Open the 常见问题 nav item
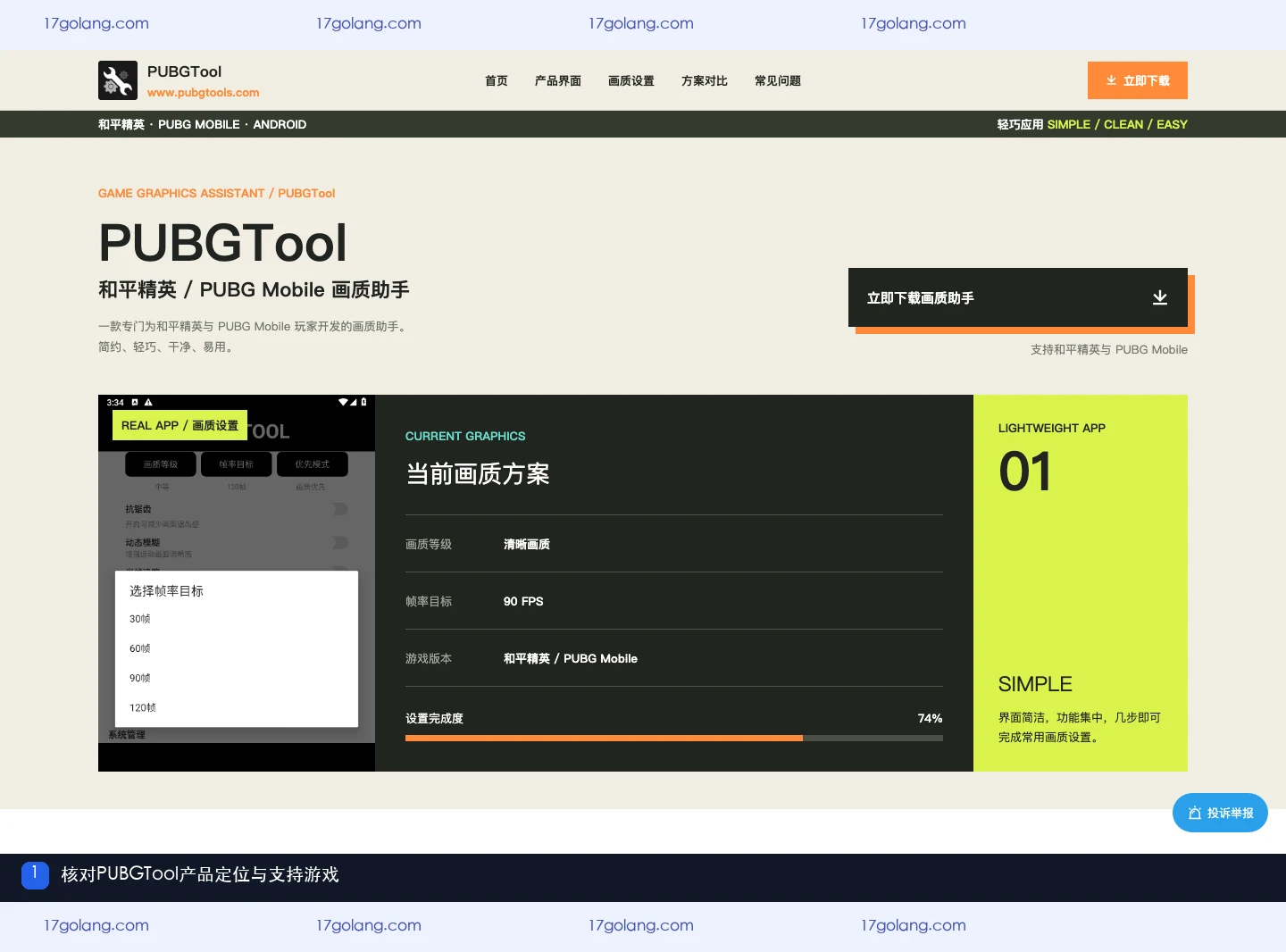This screenshot has width=1286, height=952. click(778, 80)
